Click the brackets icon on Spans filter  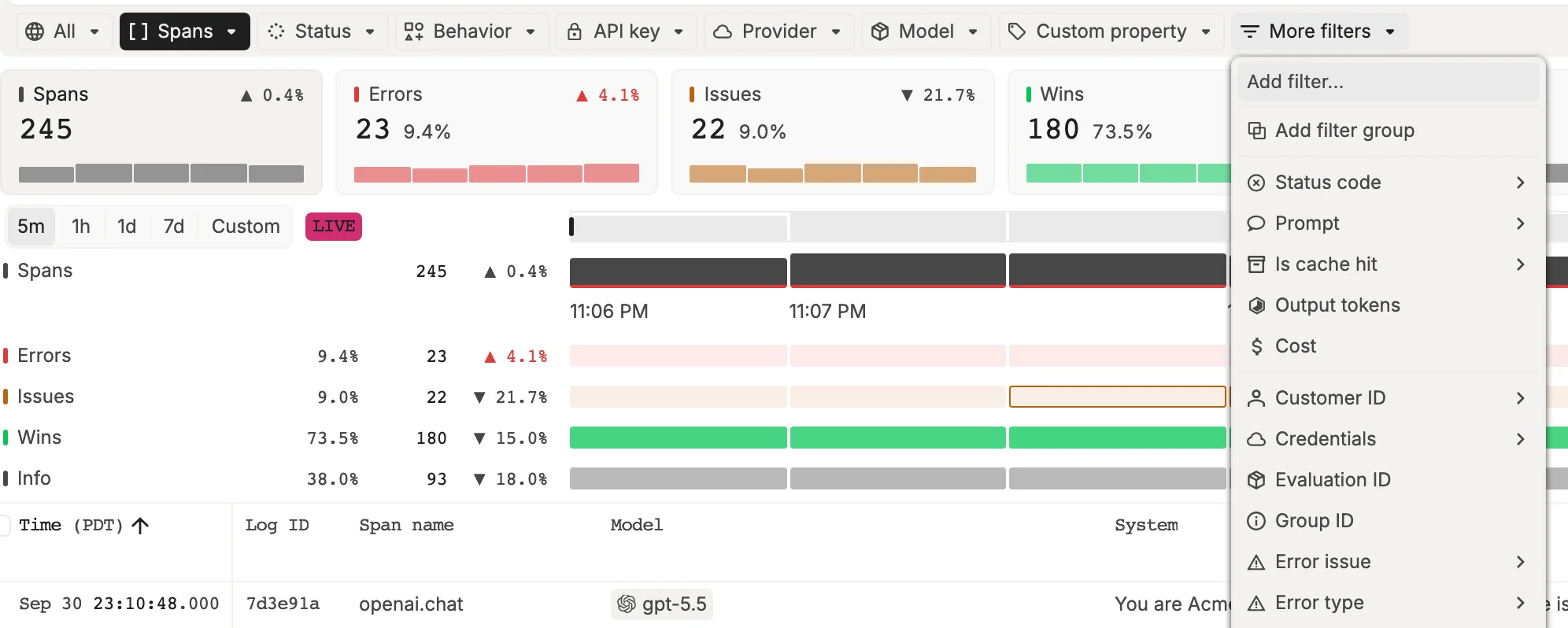[x=139, y=31]
